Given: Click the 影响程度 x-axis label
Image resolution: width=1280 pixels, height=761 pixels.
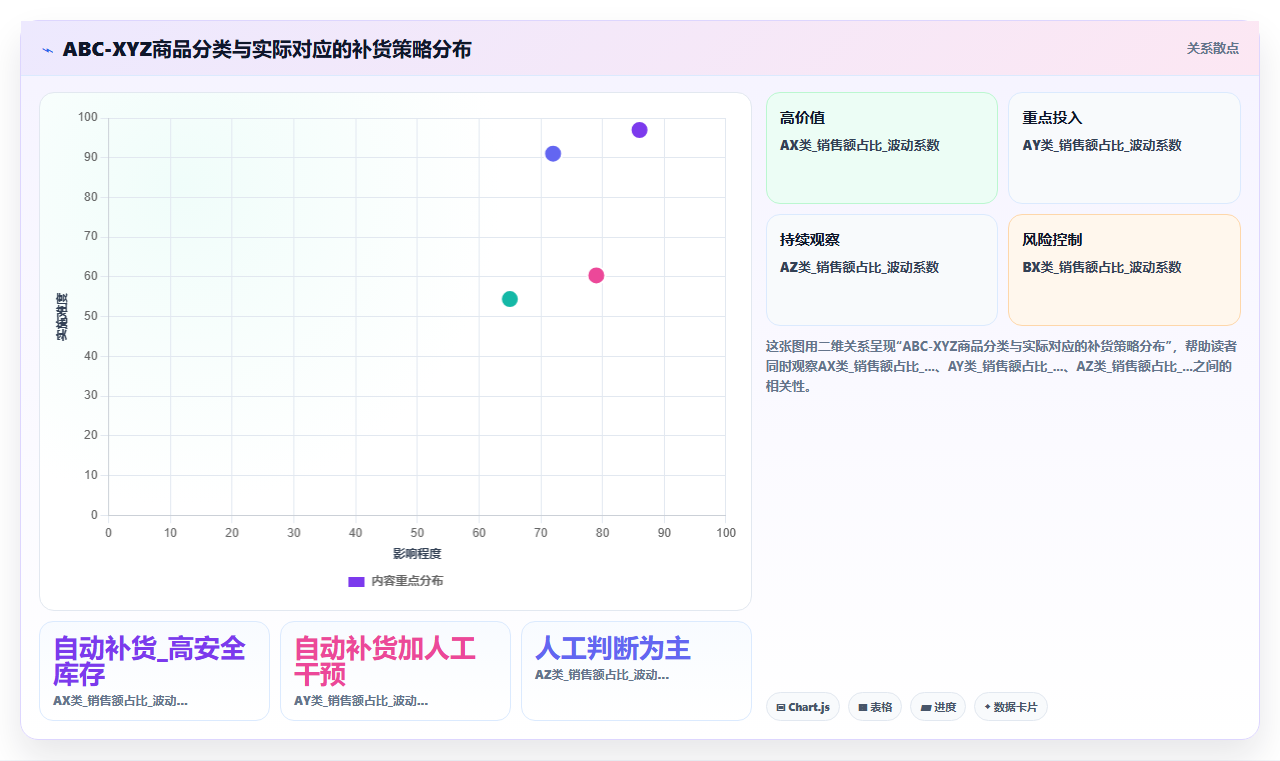Looking at the screenshot, I should [x=417, y=553].
